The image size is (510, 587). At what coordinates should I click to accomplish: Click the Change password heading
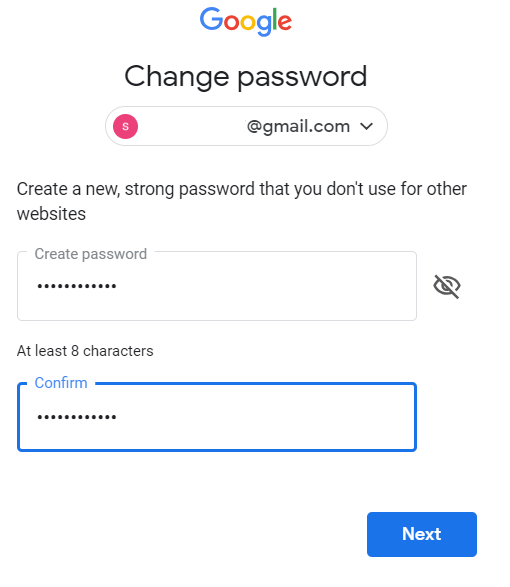tap(246, 77)
